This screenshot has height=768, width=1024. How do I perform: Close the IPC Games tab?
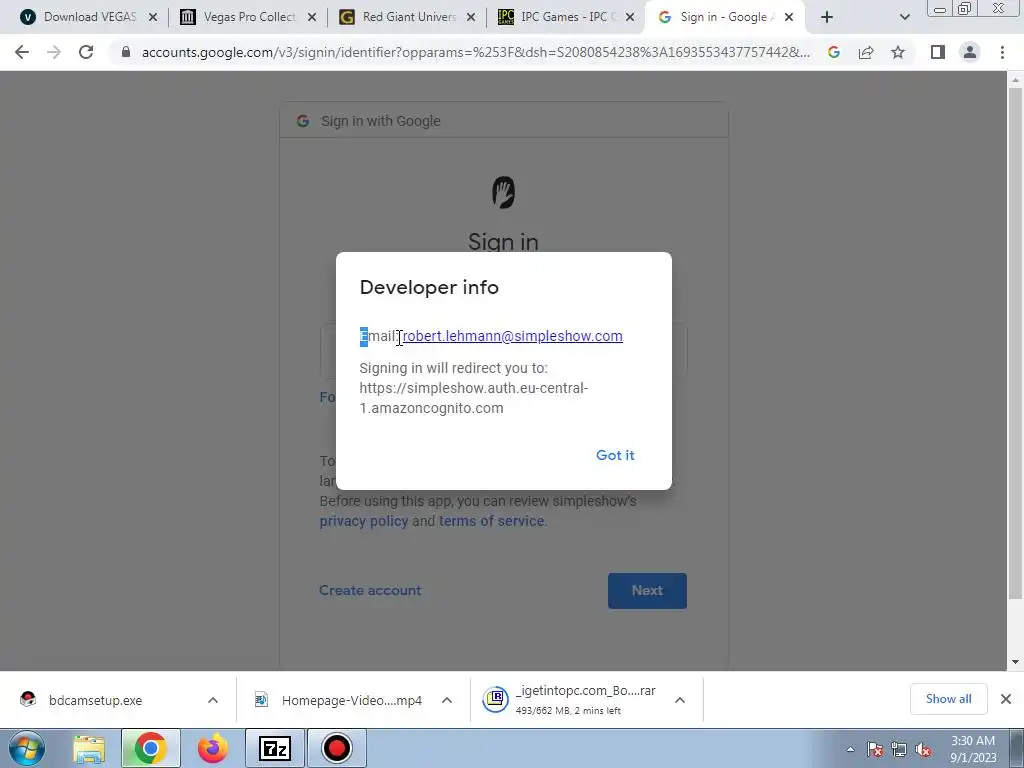(x=630, y=18)
